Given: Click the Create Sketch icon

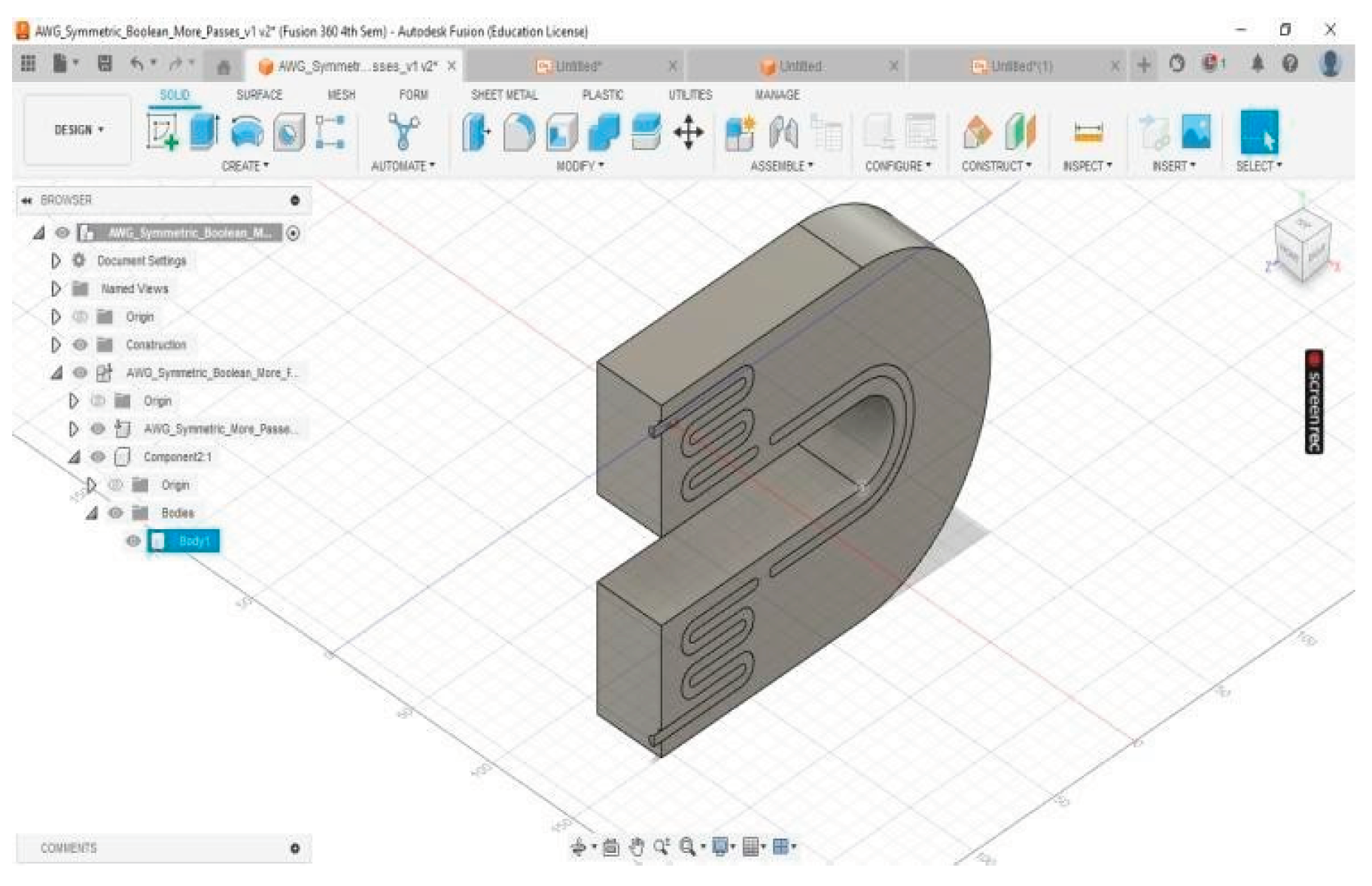Looking at the screenshot, I should tap(162, 132).
